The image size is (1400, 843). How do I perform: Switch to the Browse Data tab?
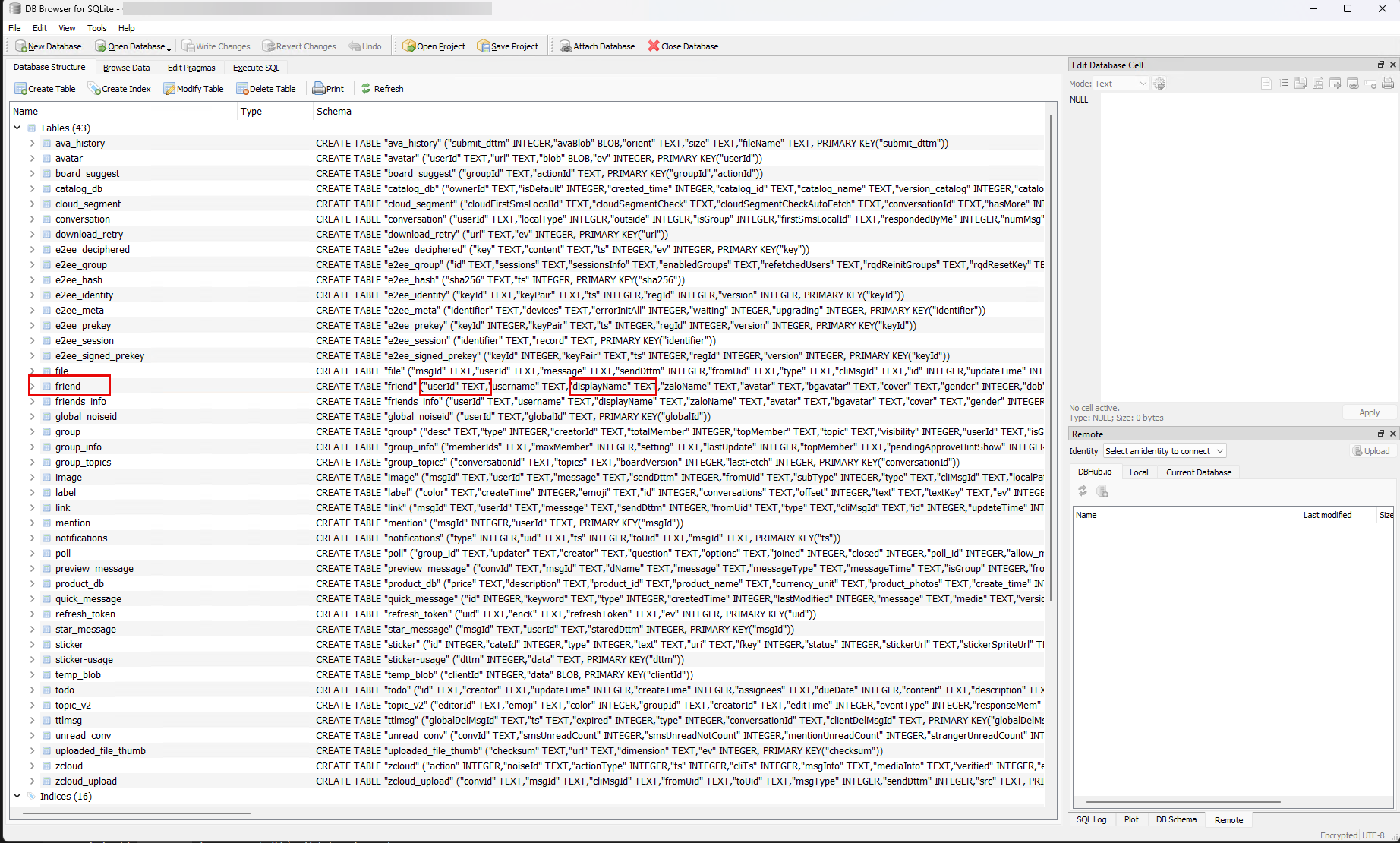pyautogui.click(x=127, y=68)
